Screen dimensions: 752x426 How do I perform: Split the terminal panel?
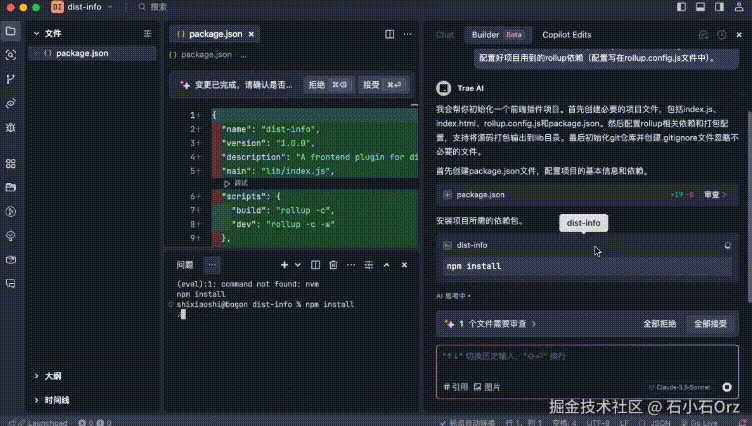coord(315,265)
